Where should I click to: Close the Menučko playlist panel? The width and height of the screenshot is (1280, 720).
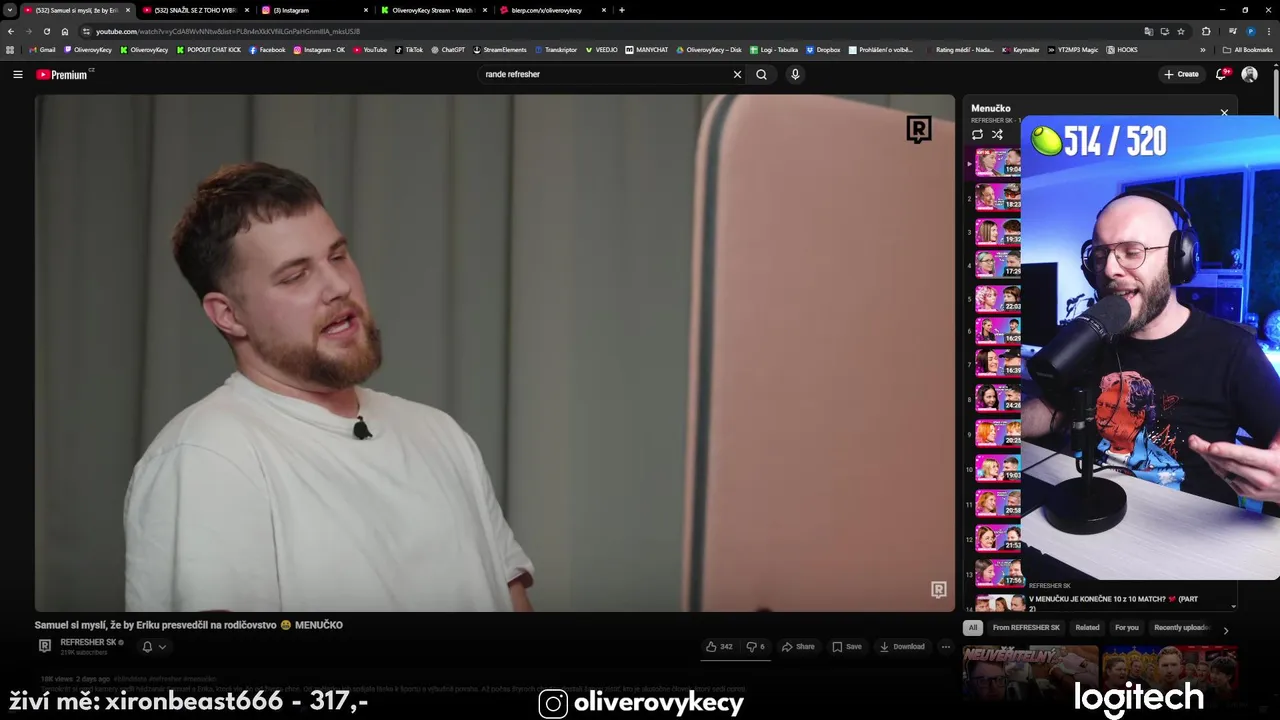[x=1224, y=113]
